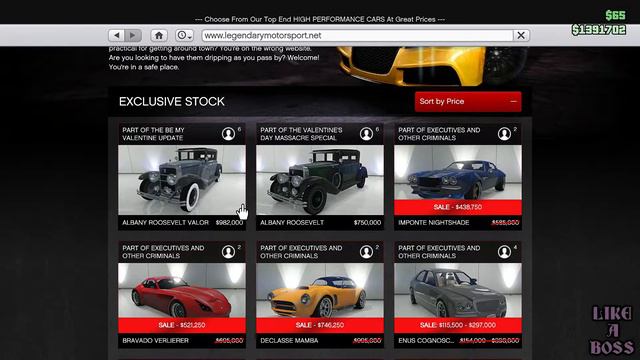The width and height of the screenshot is (640, 360).
Task: Click the SALE - $438,750 banner
Action: click(x=458, y=207)
